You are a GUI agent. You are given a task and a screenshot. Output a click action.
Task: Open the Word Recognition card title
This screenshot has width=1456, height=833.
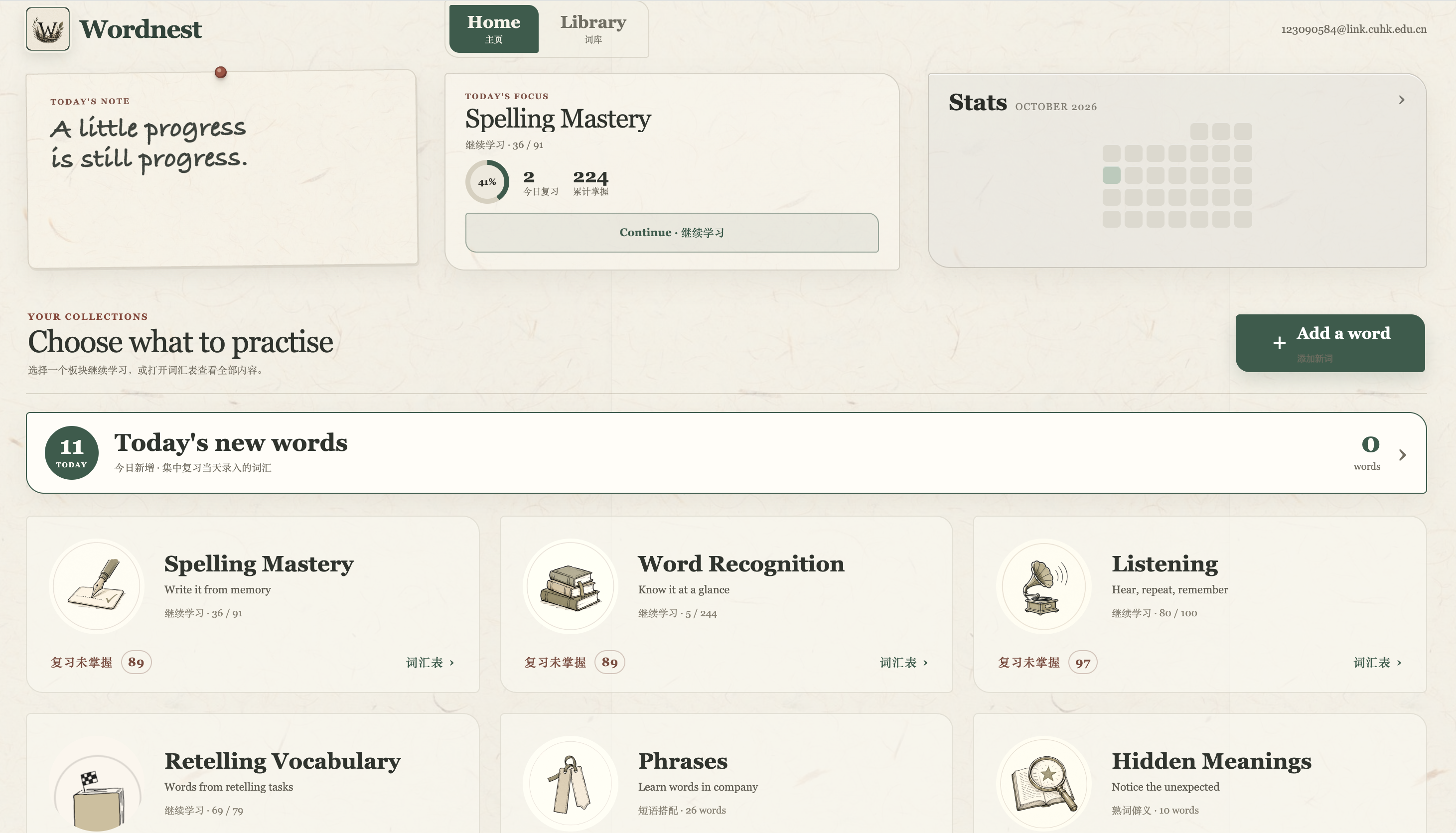(741, 564)
